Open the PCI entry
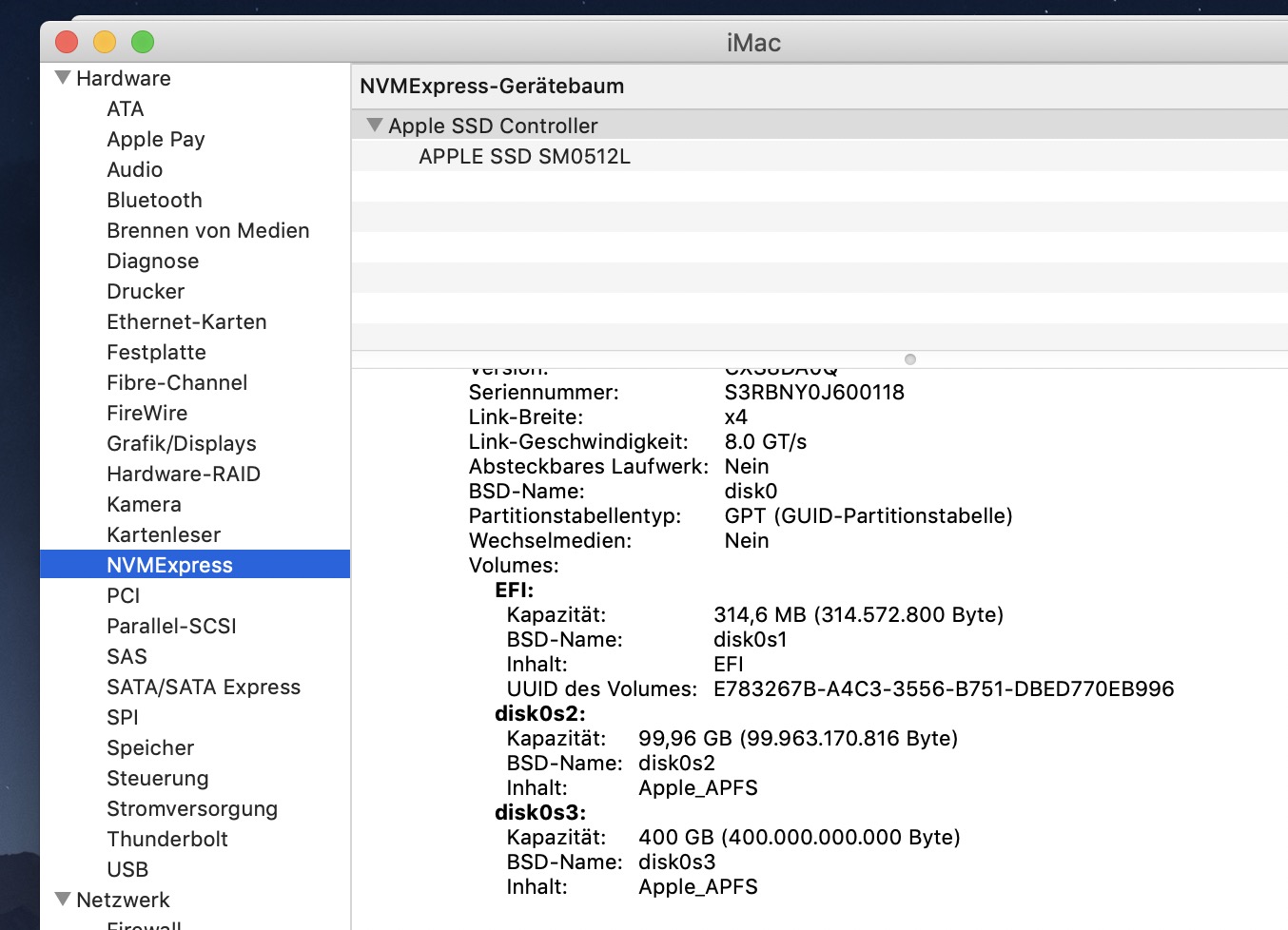 (124, 595)
